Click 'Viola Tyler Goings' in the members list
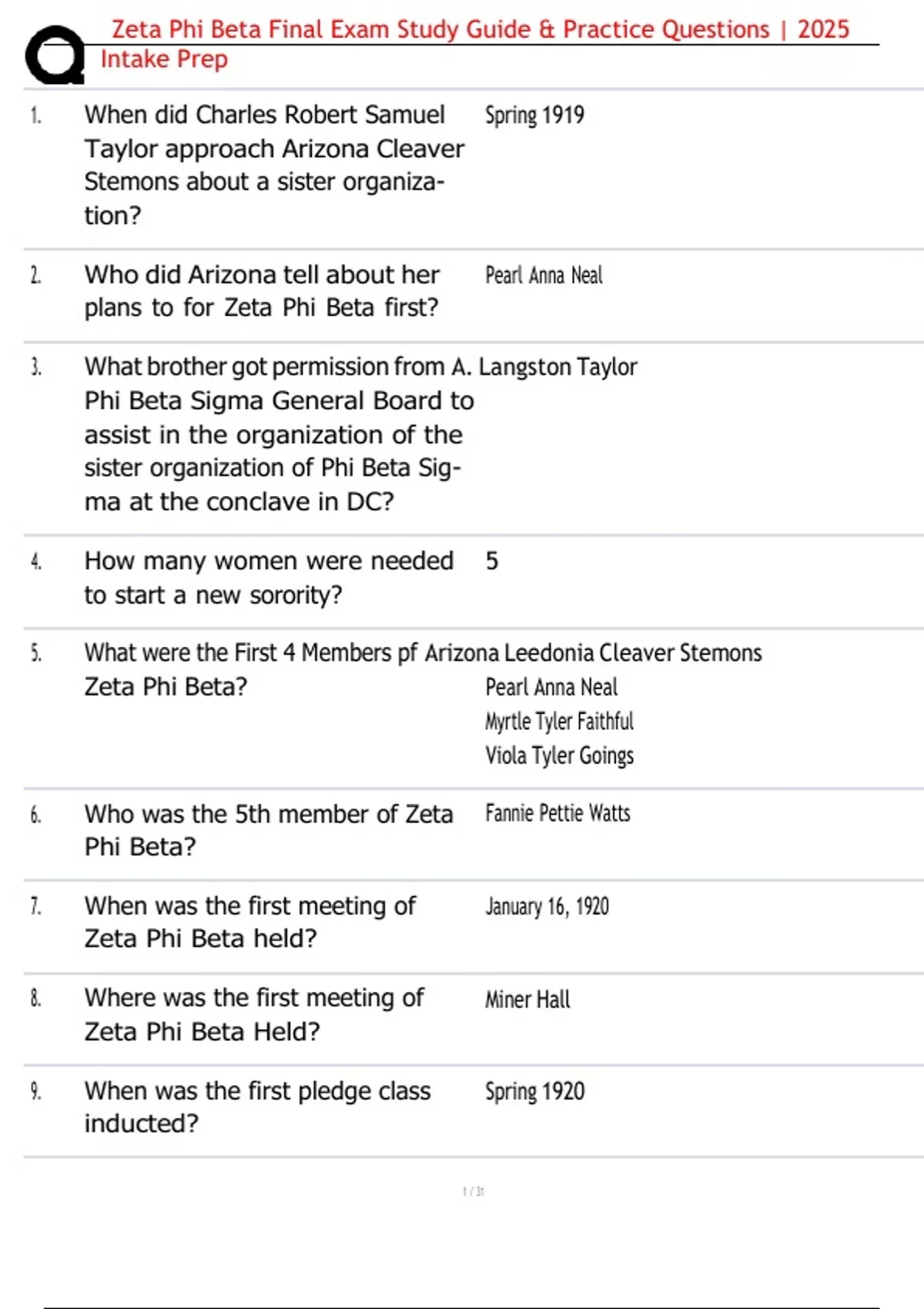Image resolution: width=924 pixels, height=1309 pixels. pyautogui.click(x=559, y=755)
